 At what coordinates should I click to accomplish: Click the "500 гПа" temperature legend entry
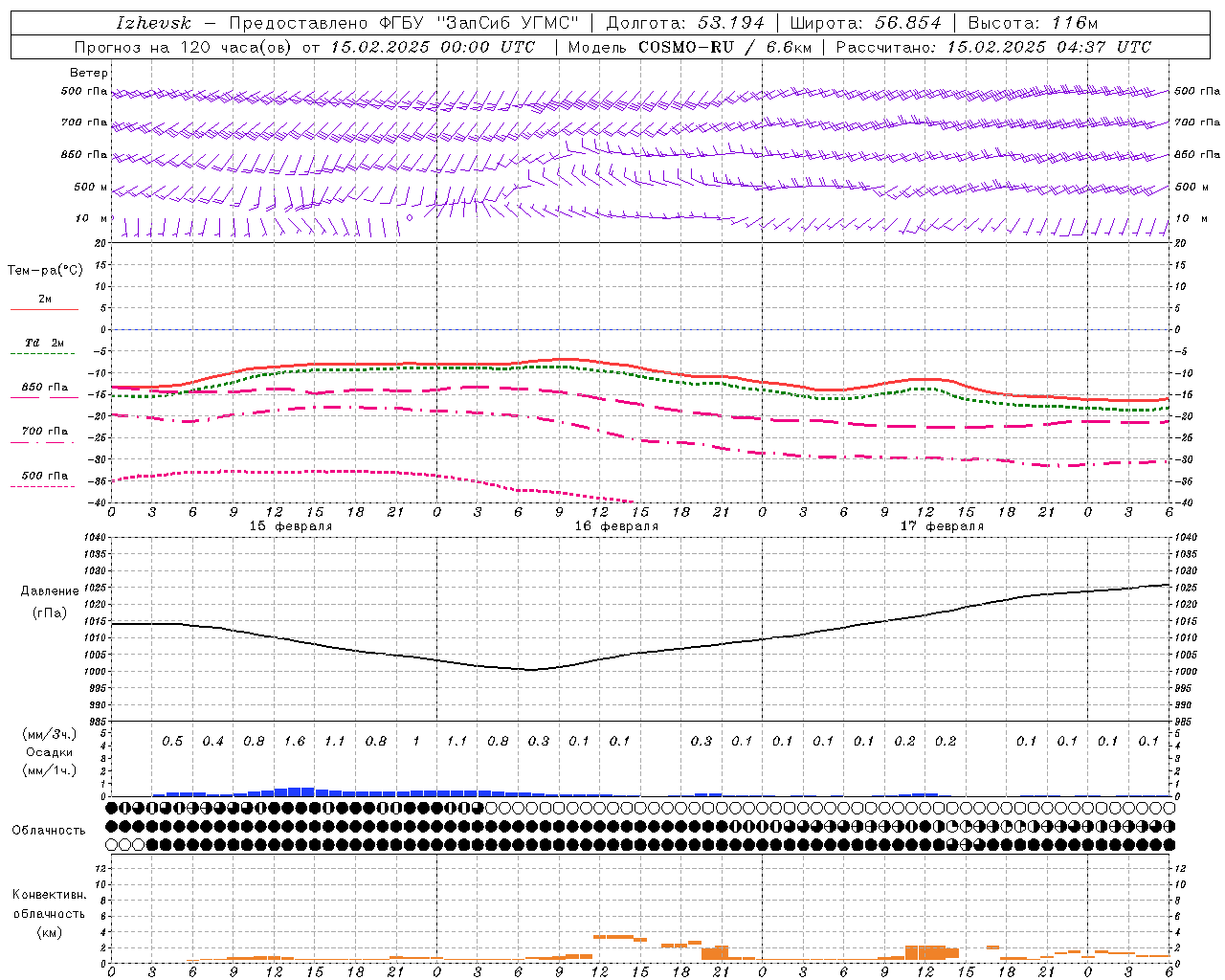pos(45,476)
